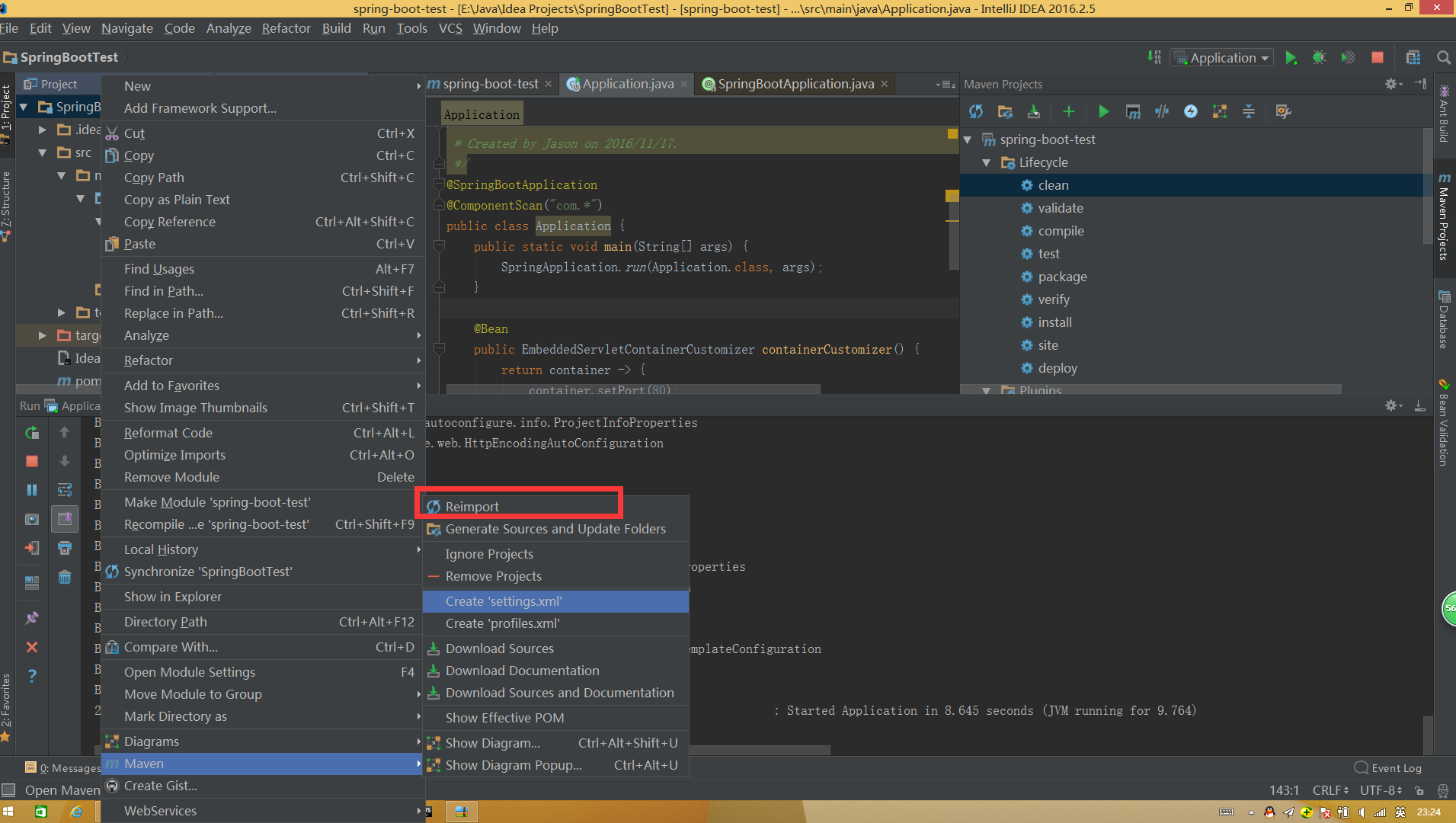This screenshot has width=1456, height=823.
Task: Open Run panel help question mark
Action: click(x=32, y=676)
